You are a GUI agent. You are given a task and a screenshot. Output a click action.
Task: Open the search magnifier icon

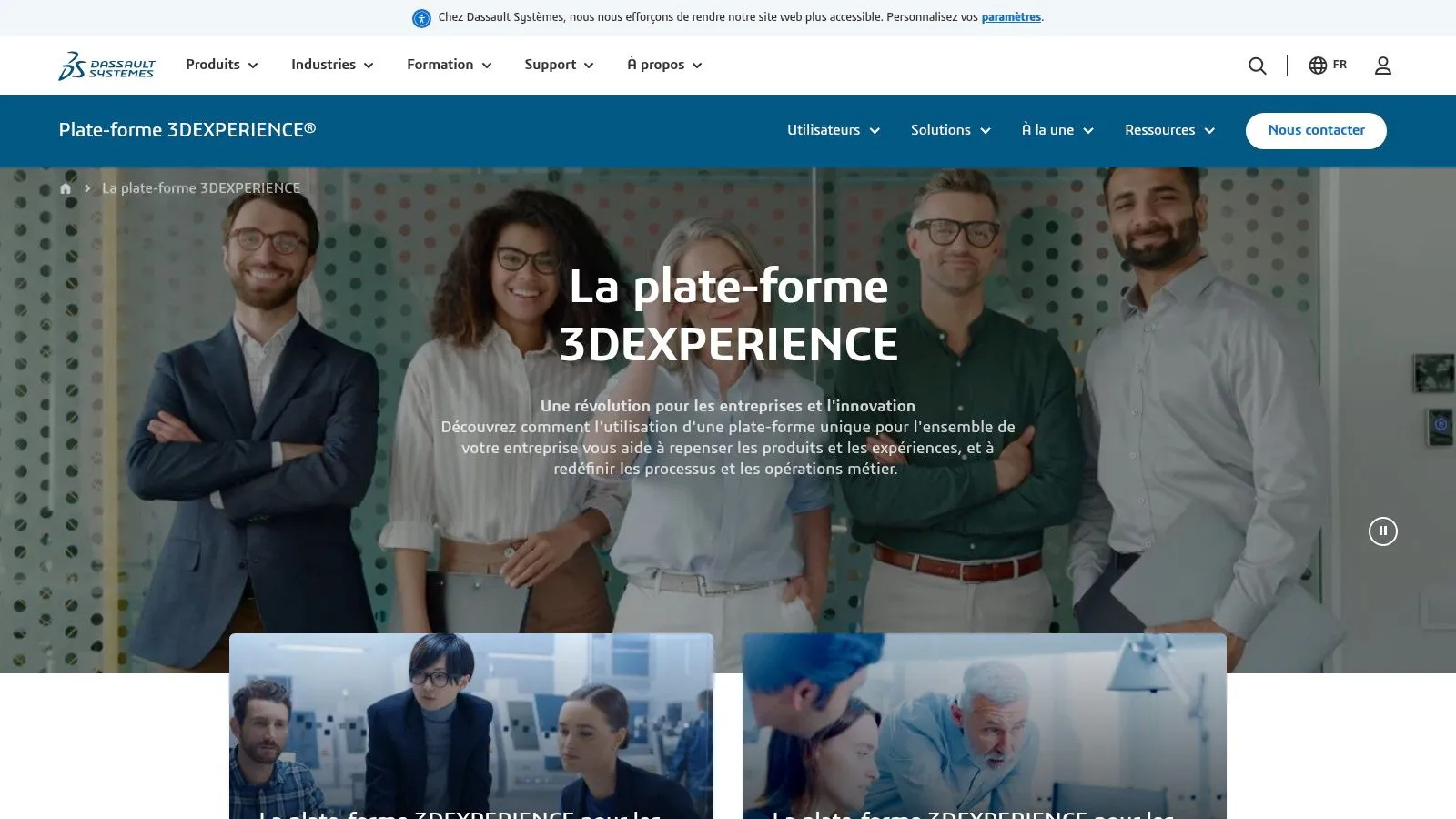point(1258,66)
